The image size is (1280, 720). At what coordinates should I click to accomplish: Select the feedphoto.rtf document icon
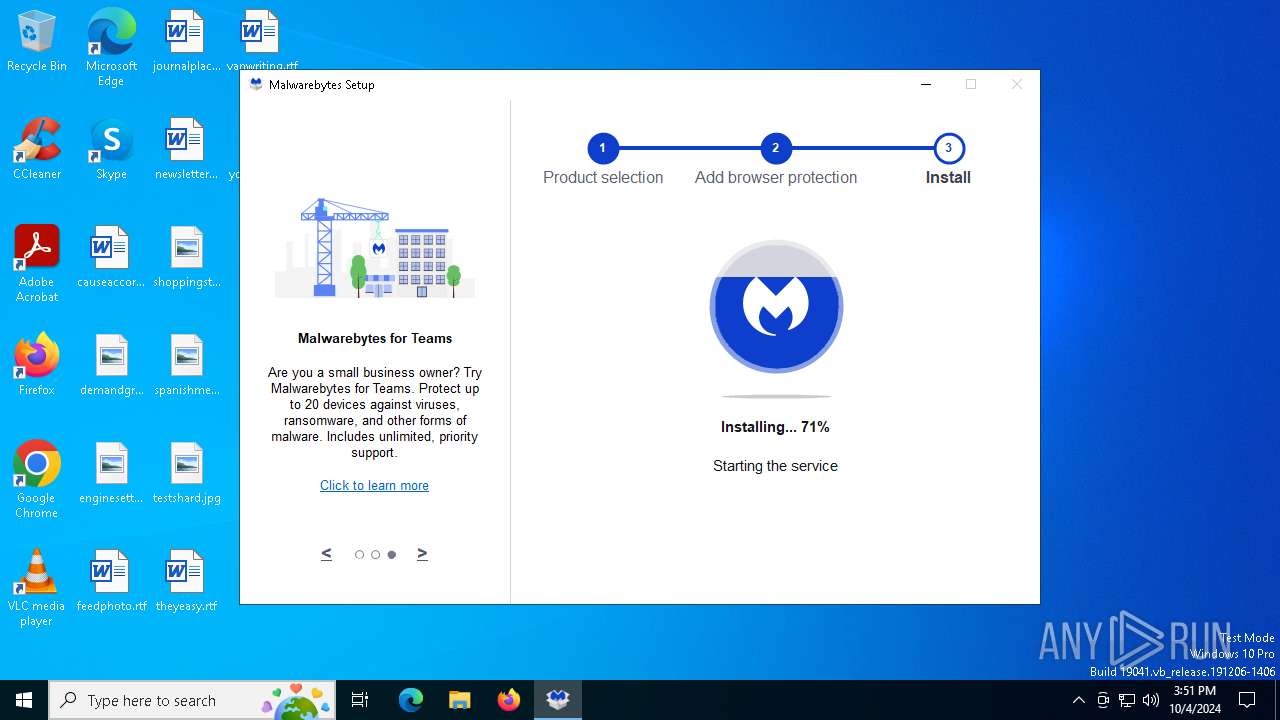pyautogui.click(x=111, y=582)
